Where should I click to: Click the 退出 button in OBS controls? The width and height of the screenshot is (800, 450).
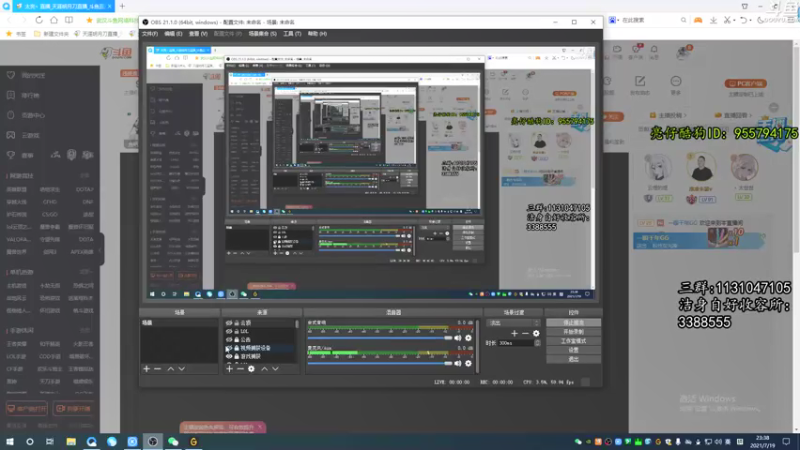[x=573, y=359]
